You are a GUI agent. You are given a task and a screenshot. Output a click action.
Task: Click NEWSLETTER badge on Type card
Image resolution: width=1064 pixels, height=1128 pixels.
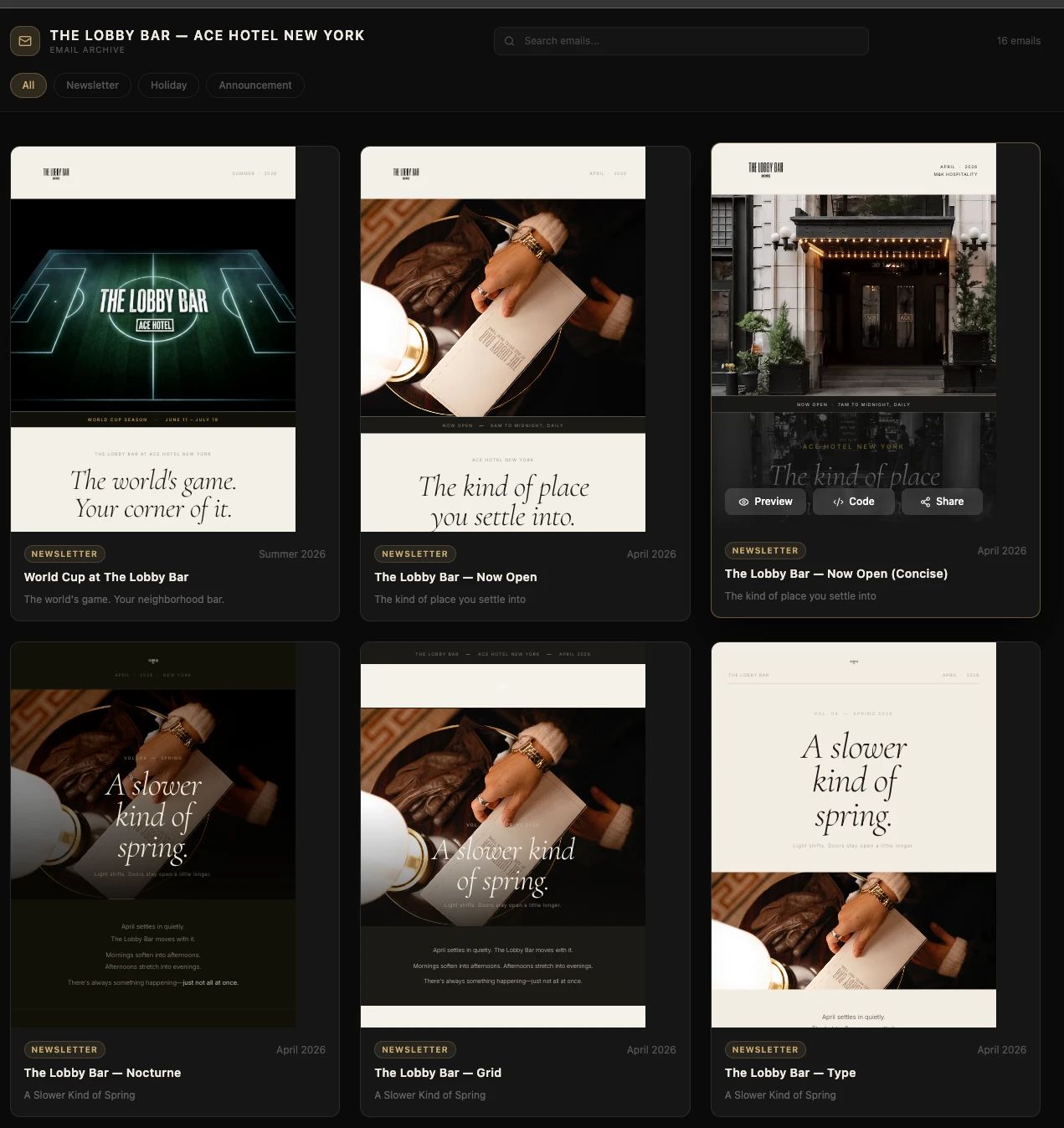pos(765,1049)
